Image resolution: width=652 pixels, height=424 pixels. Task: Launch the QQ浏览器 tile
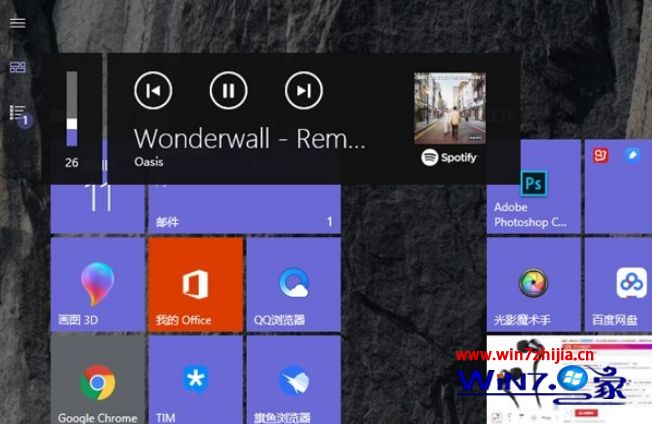click(294, 285)
